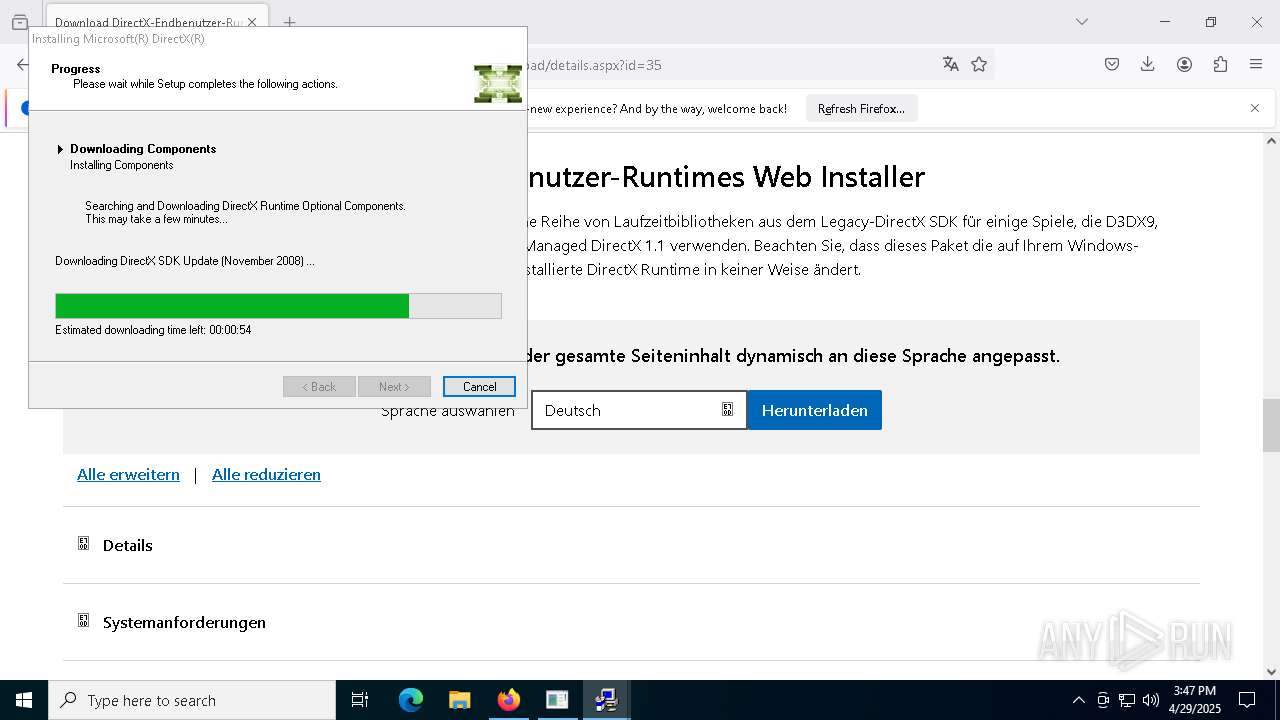This screenshot has height=720, width=1280.
Task: Click the scrollbar up arrow
Action: (1271, 141)
